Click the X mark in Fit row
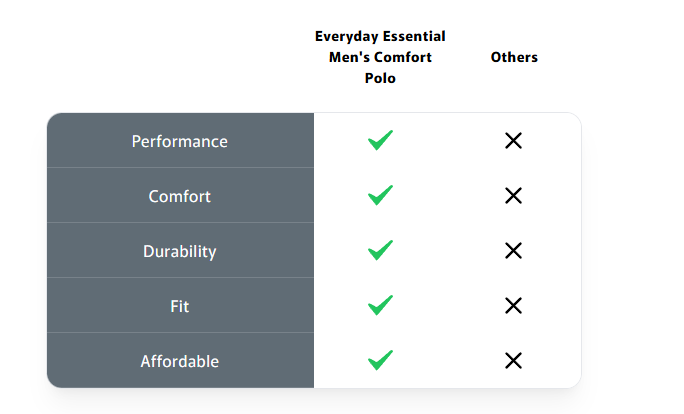The image size is (684, 414). click(x=514, y=306)
